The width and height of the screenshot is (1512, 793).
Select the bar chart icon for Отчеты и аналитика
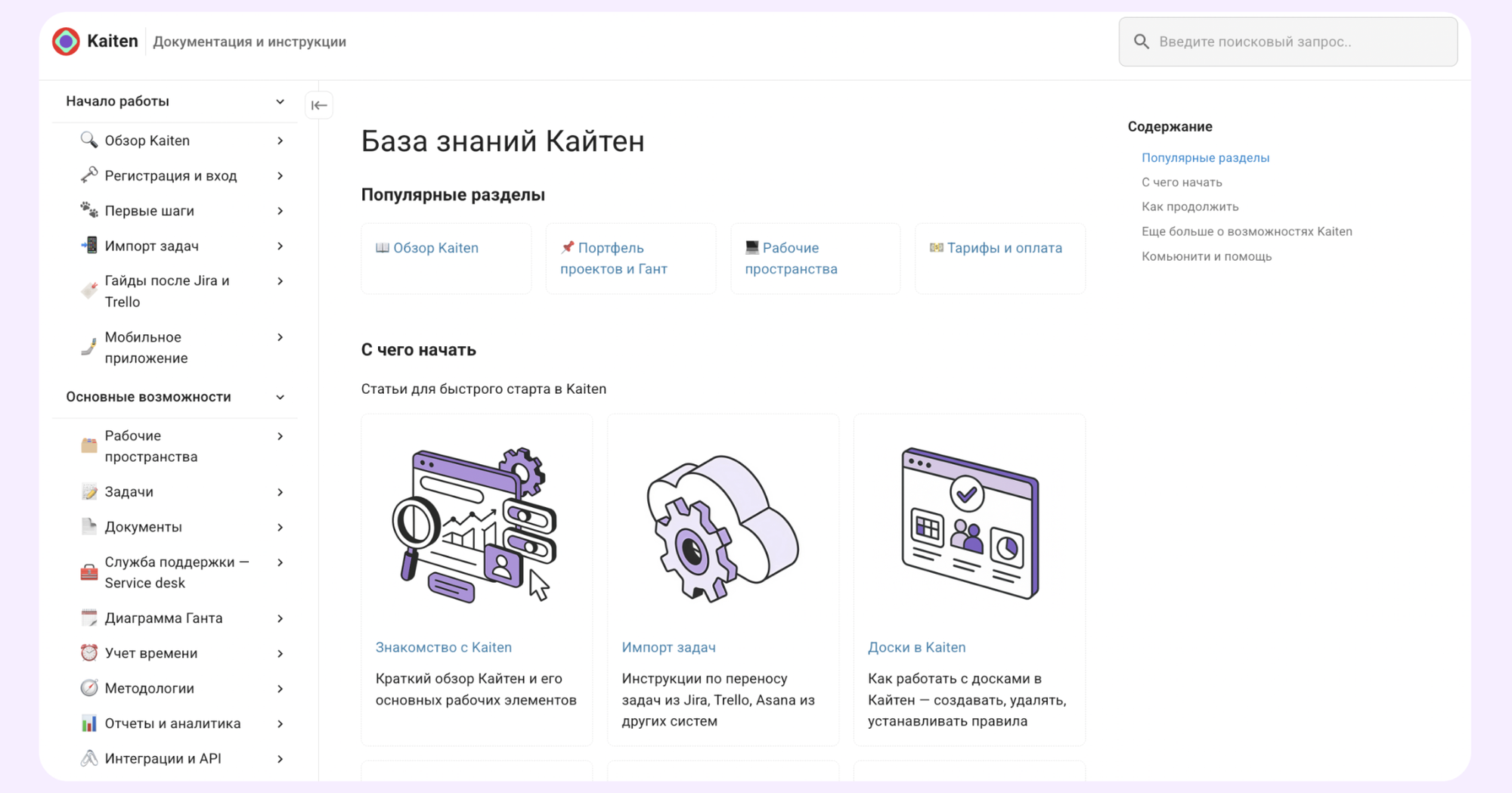coord(88,723)
